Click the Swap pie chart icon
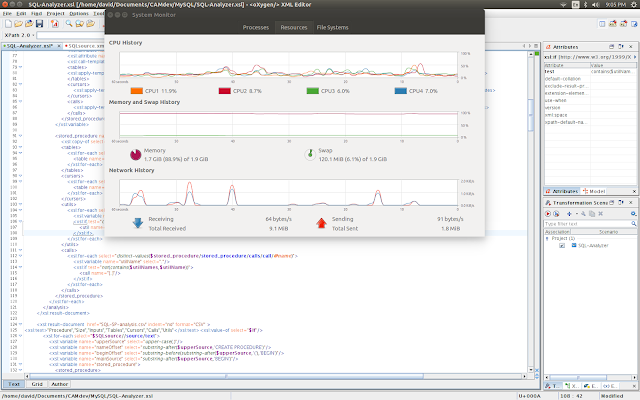The width and height of the screenshot is (640, 400). [310, 154]
